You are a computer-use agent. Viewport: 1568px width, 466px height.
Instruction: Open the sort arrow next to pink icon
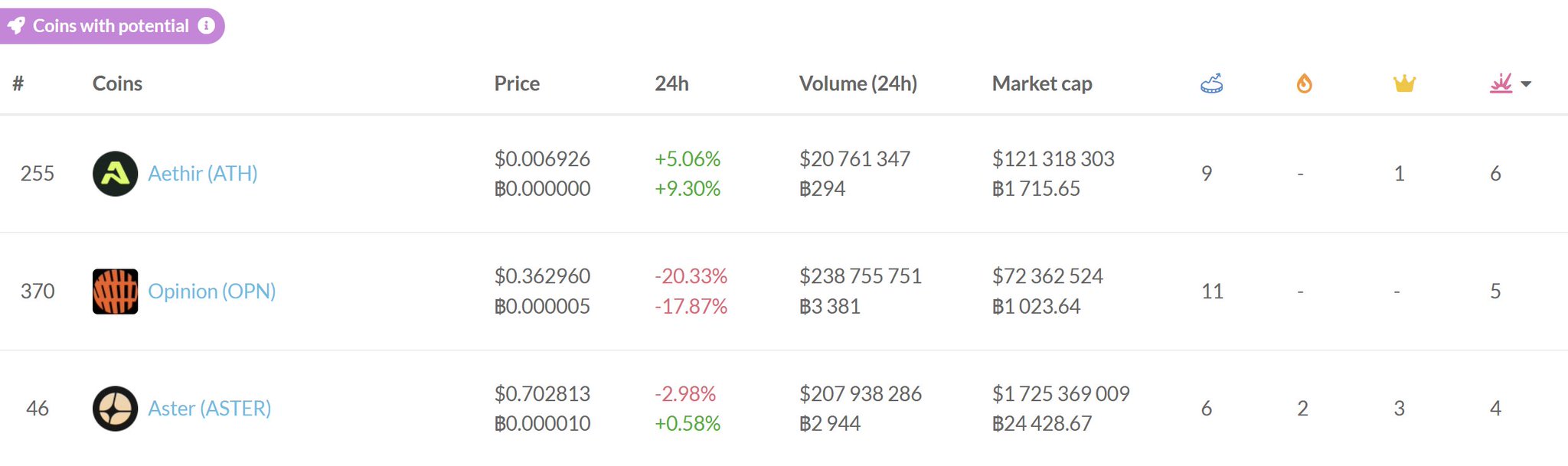(1526, 84)
